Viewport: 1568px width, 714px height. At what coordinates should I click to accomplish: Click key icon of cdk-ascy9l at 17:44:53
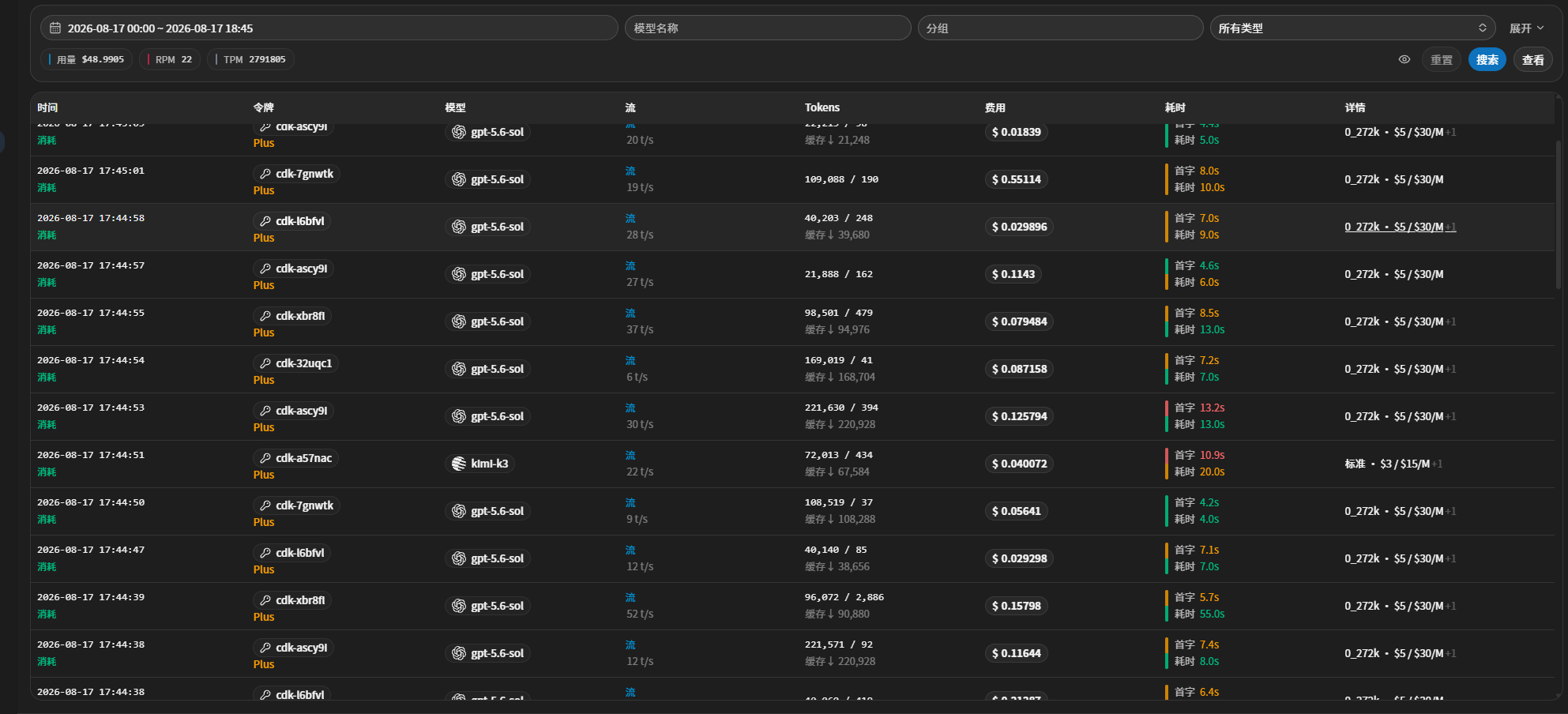265,411
